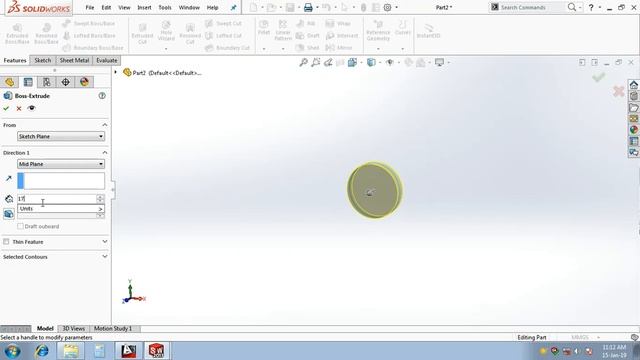The height and width of the screenshot is (360, 640).
Task: Expand the Thin Feature section
Action: point(105,242)
